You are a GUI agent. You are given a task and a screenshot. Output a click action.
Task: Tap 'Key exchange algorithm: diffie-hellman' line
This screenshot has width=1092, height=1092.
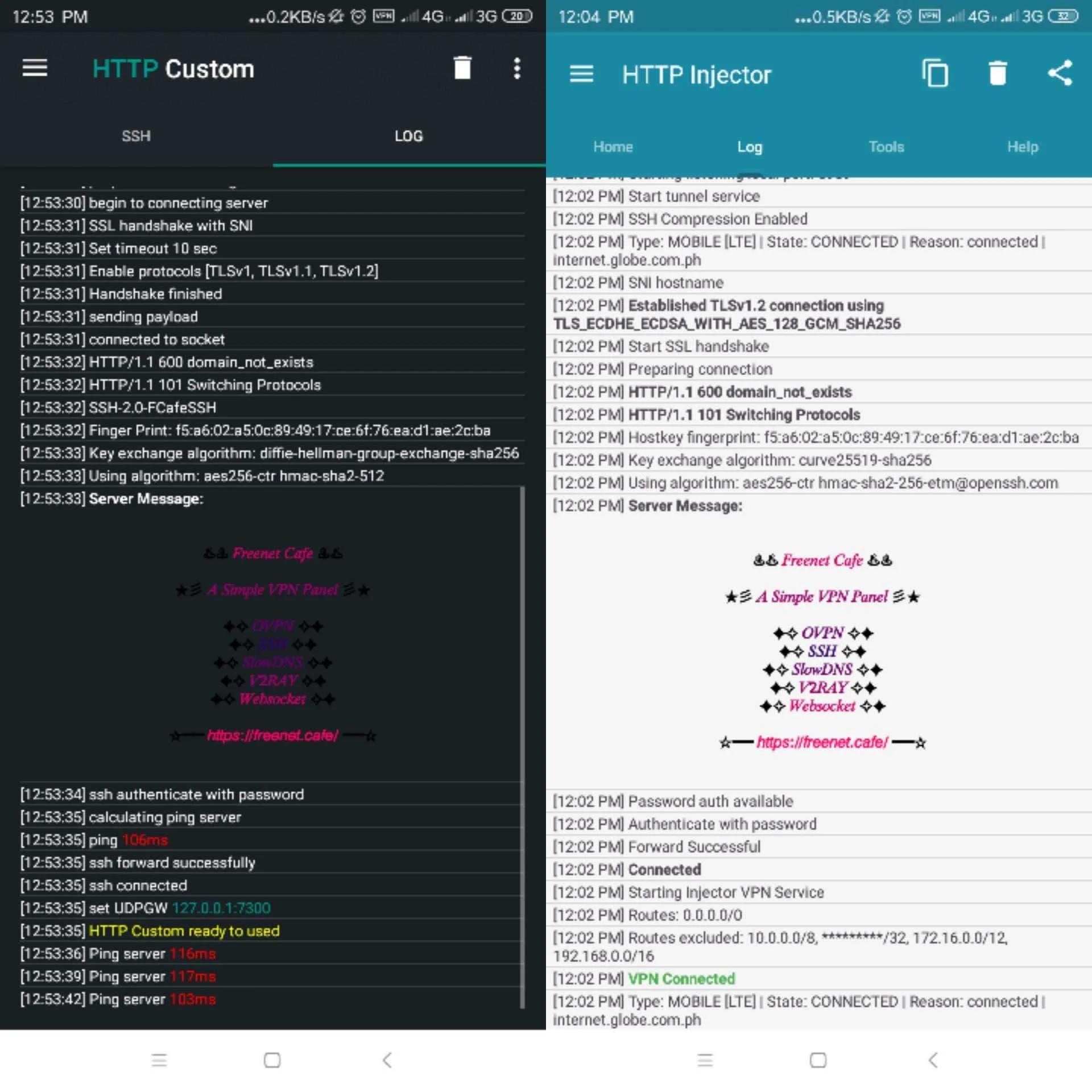(x=272, y=453)
